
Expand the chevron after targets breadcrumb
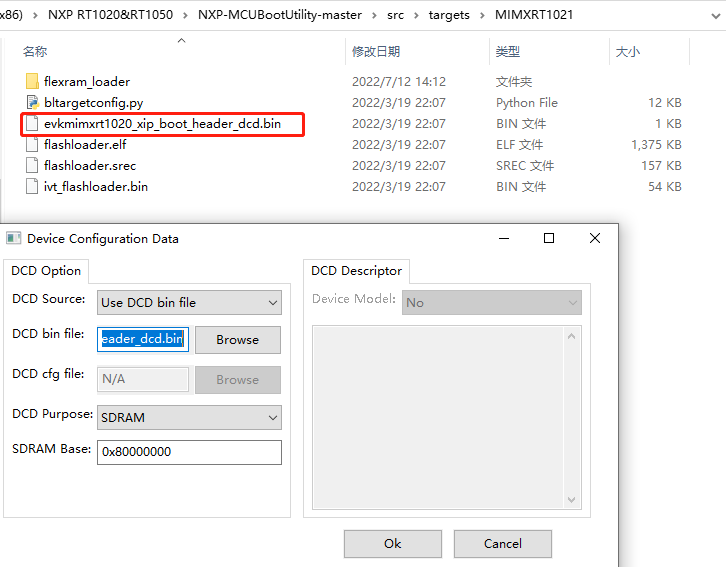pyautogui.click(x=482, y=15)
